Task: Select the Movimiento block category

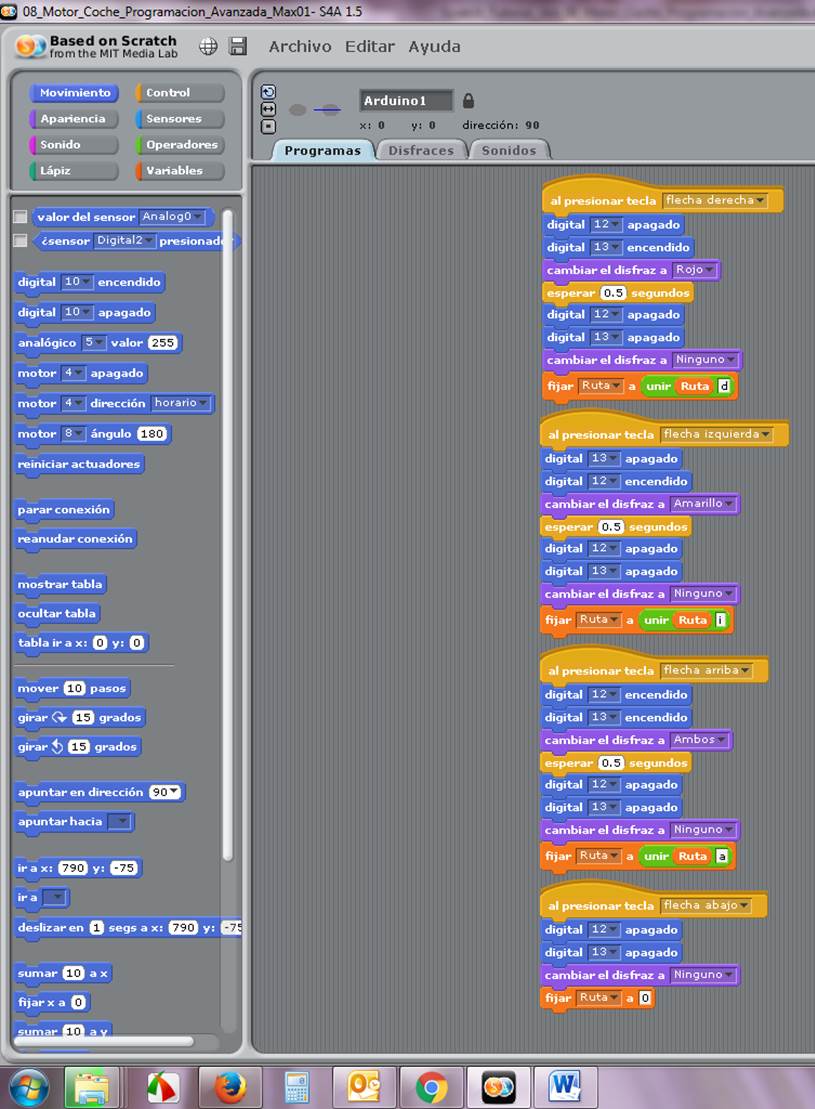Action: tap(74, 93)
